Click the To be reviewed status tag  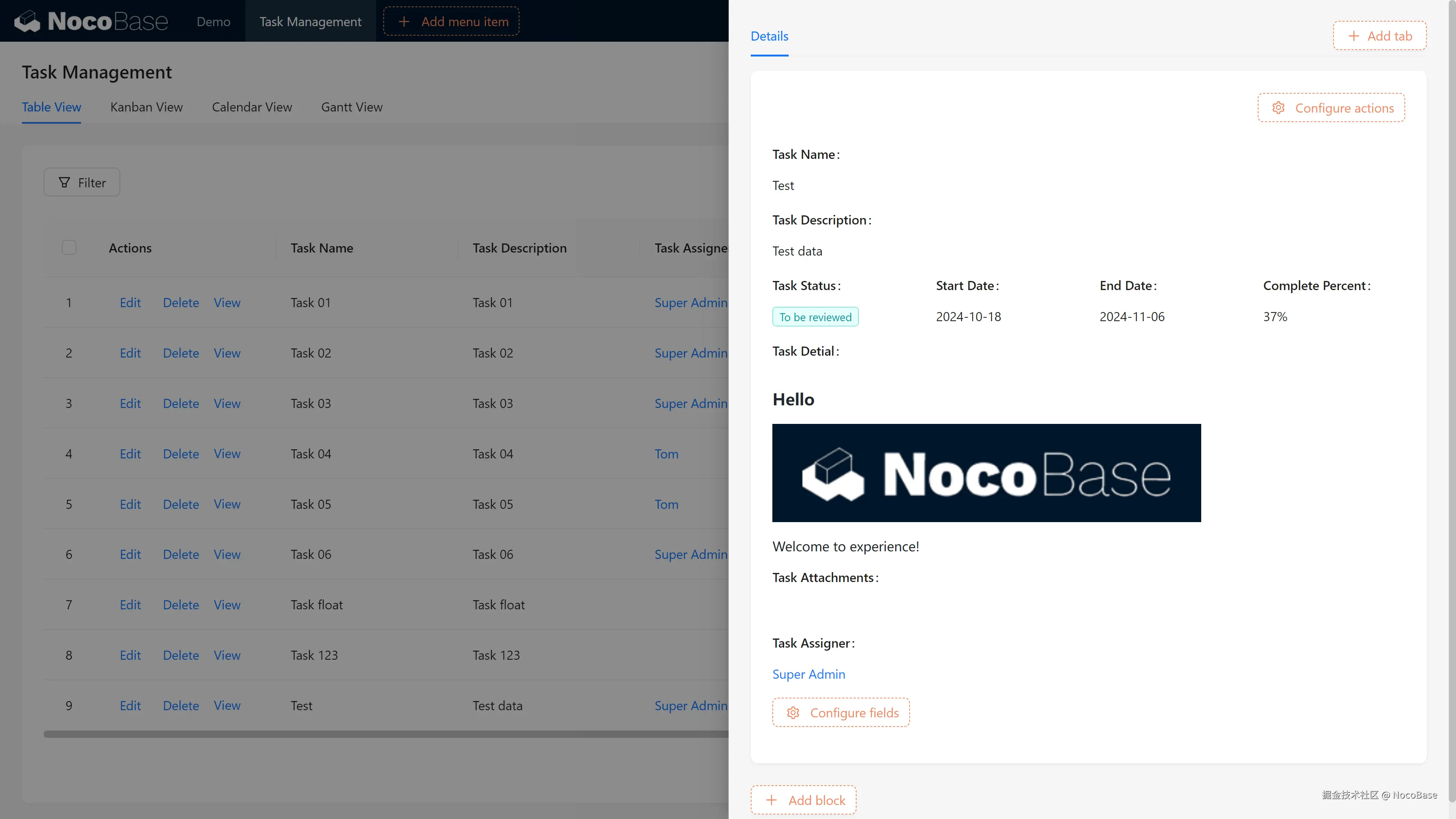coord(815,317)
